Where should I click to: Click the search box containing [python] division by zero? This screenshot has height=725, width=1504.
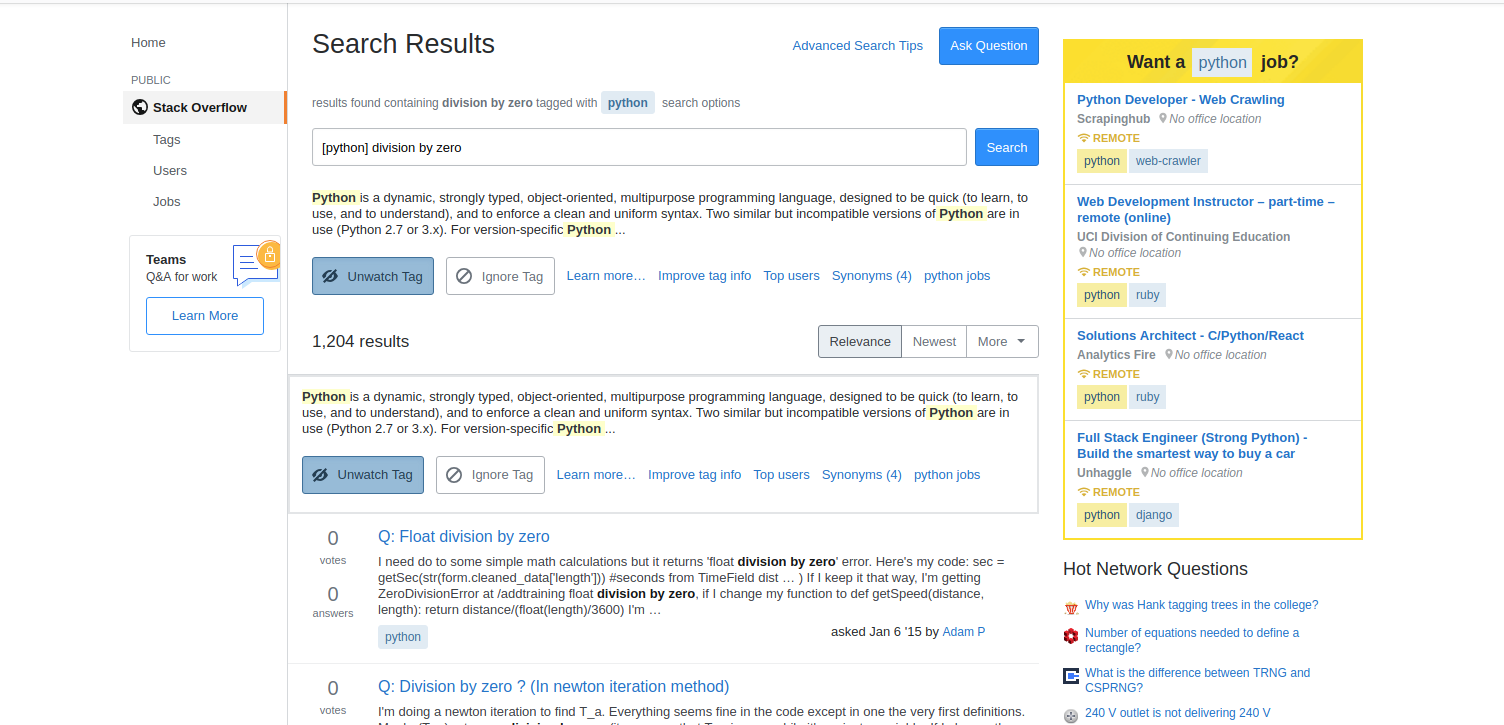click(639, 147)
